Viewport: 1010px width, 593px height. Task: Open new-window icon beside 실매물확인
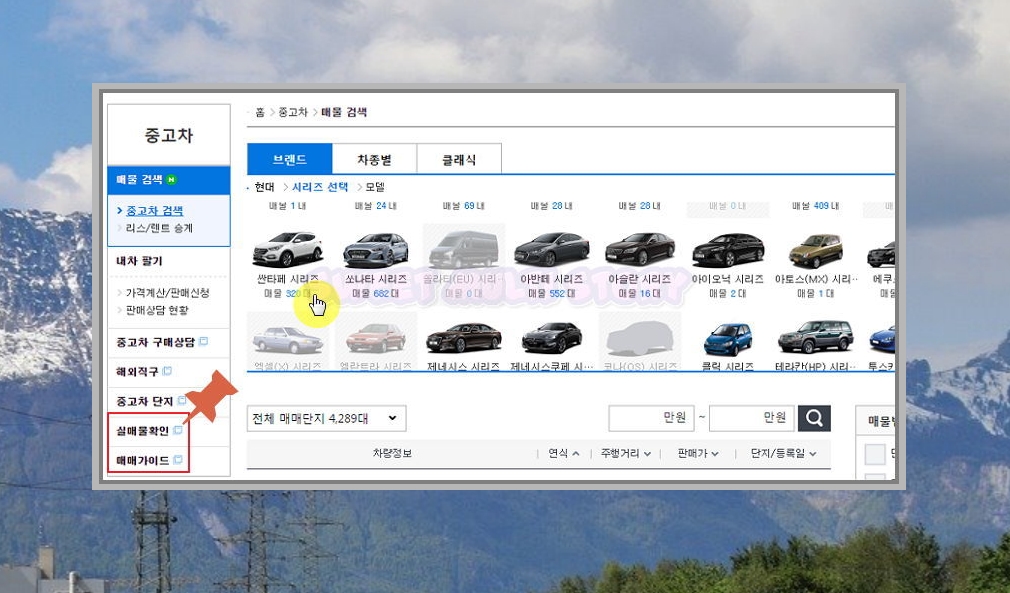[178, 430]
